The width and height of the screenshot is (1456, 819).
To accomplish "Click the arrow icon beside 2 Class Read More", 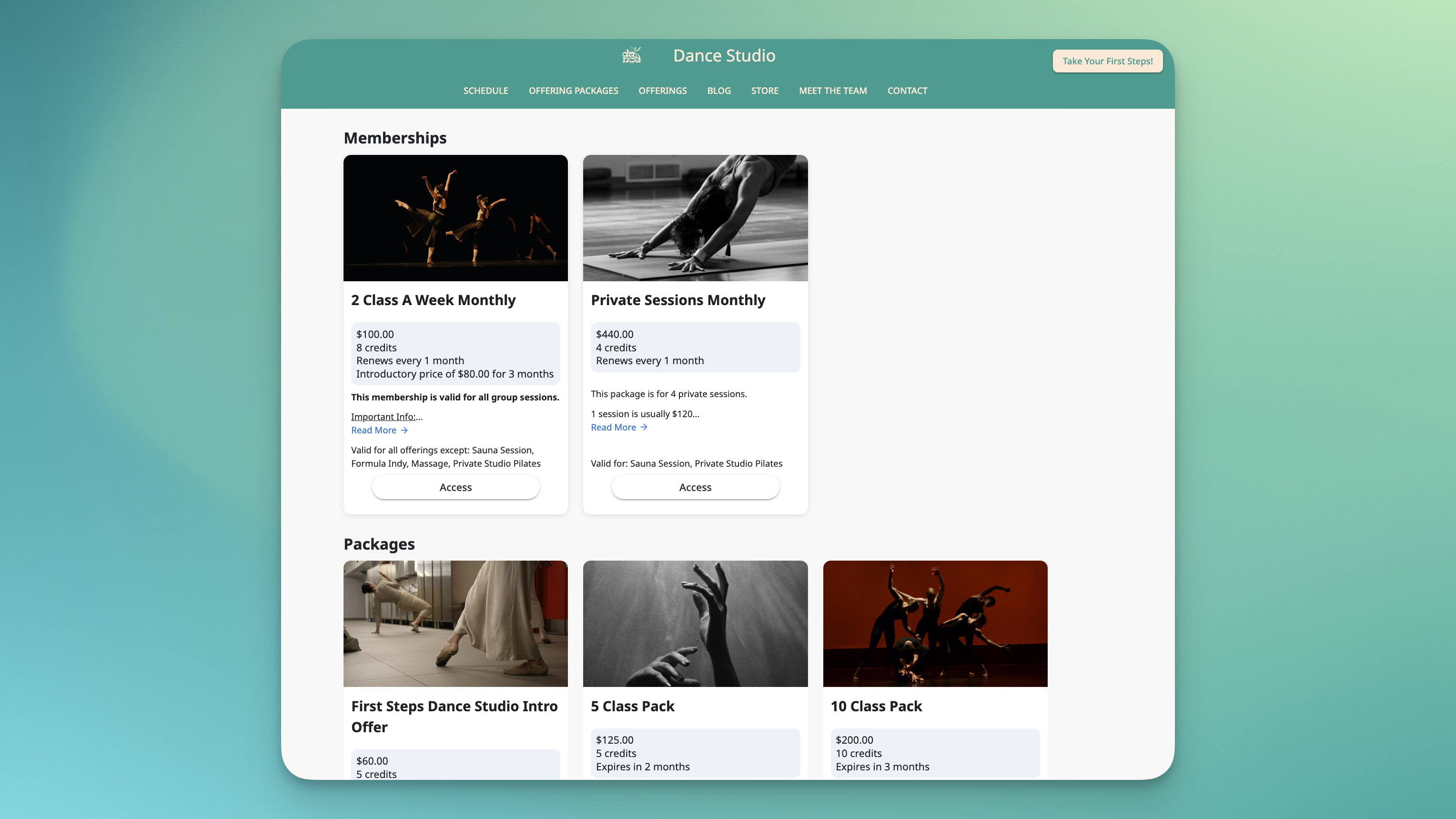I will [404, 430].
